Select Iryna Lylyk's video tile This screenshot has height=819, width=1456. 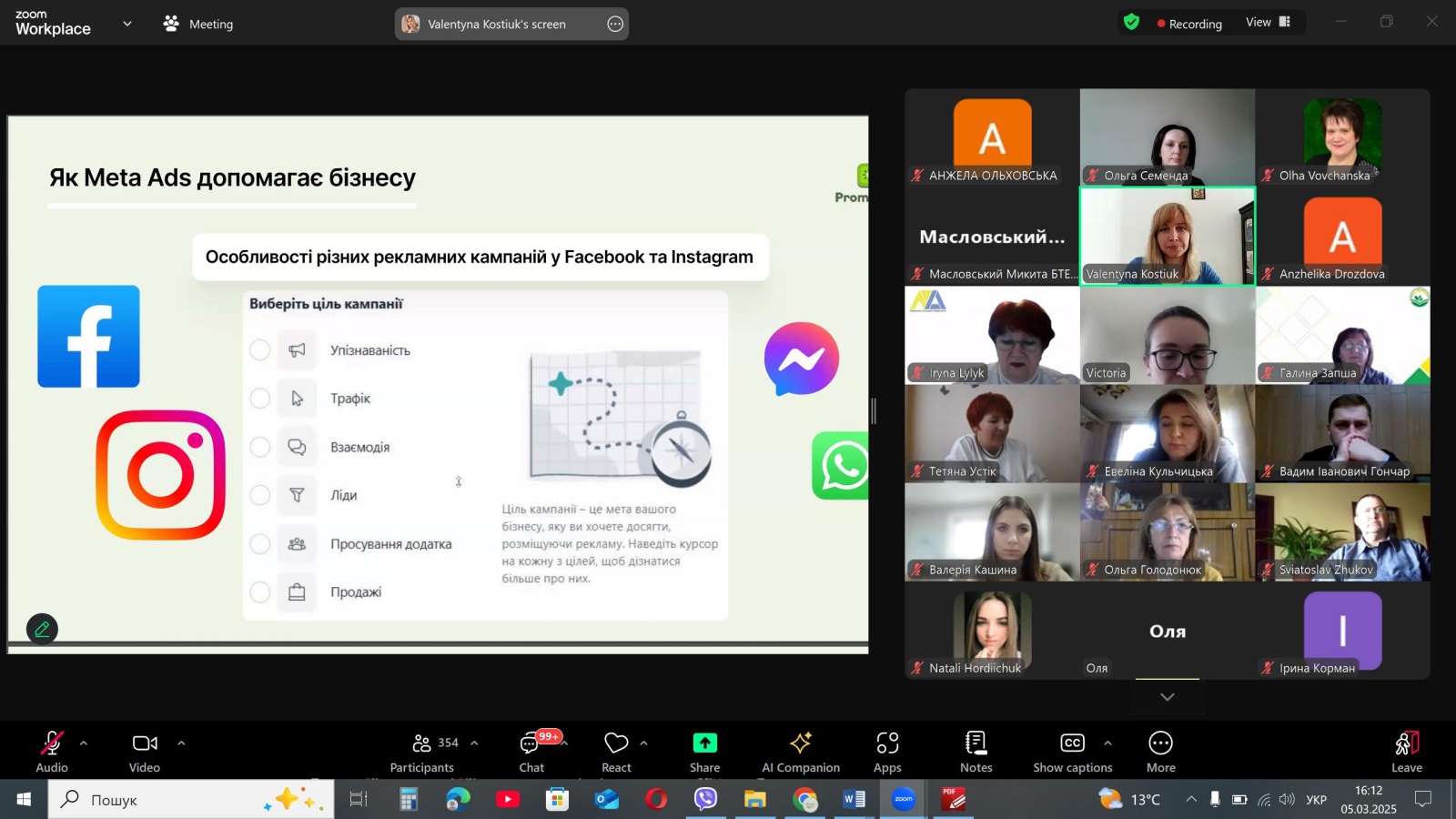(x=992, y=335)
